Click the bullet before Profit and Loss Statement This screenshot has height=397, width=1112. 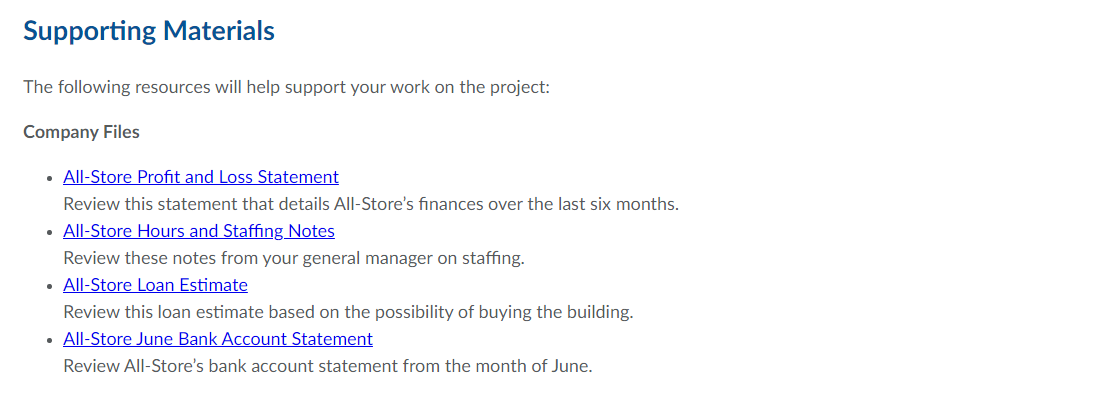point(50,178)
